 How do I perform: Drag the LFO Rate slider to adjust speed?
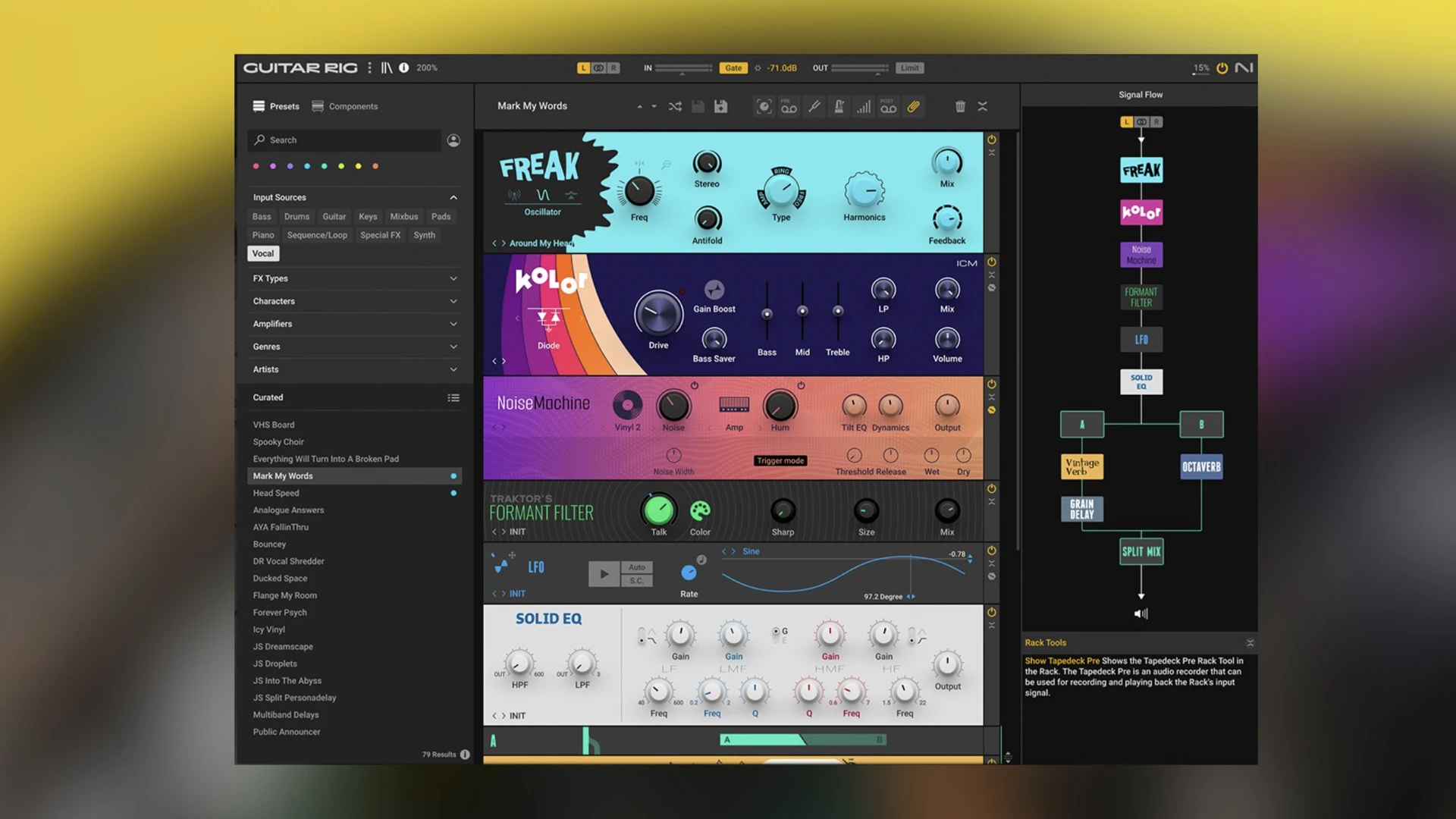(x=689, y=573)
